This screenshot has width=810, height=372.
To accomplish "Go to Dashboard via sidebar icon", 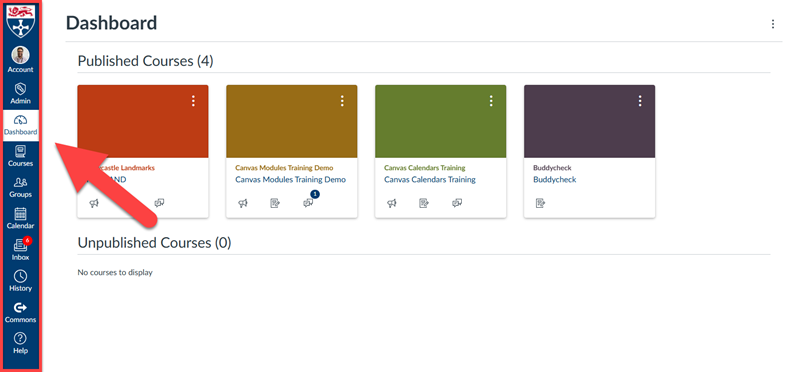I will pos(21,125).
